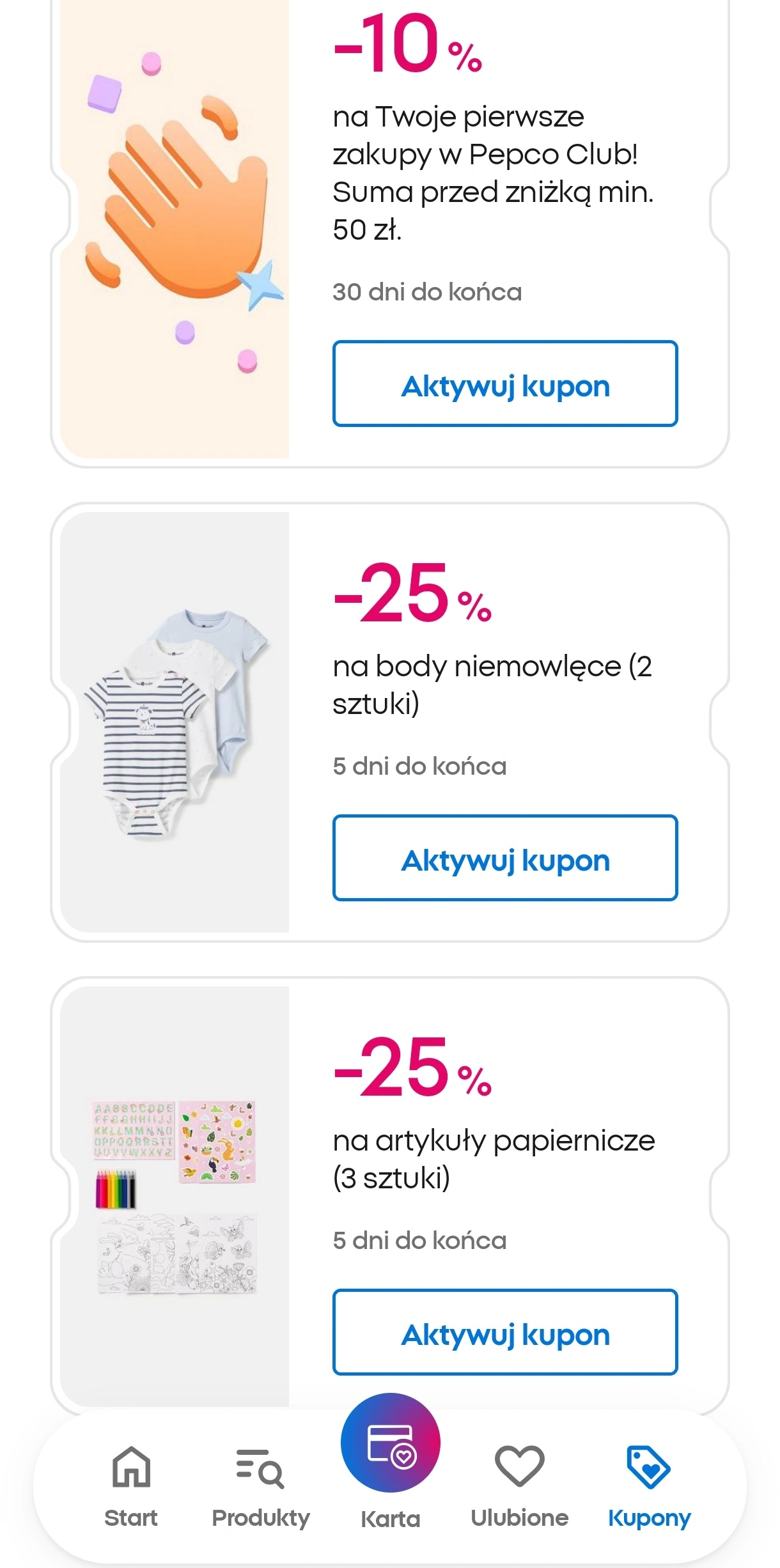Open the baby bodysuits product image

175,722
